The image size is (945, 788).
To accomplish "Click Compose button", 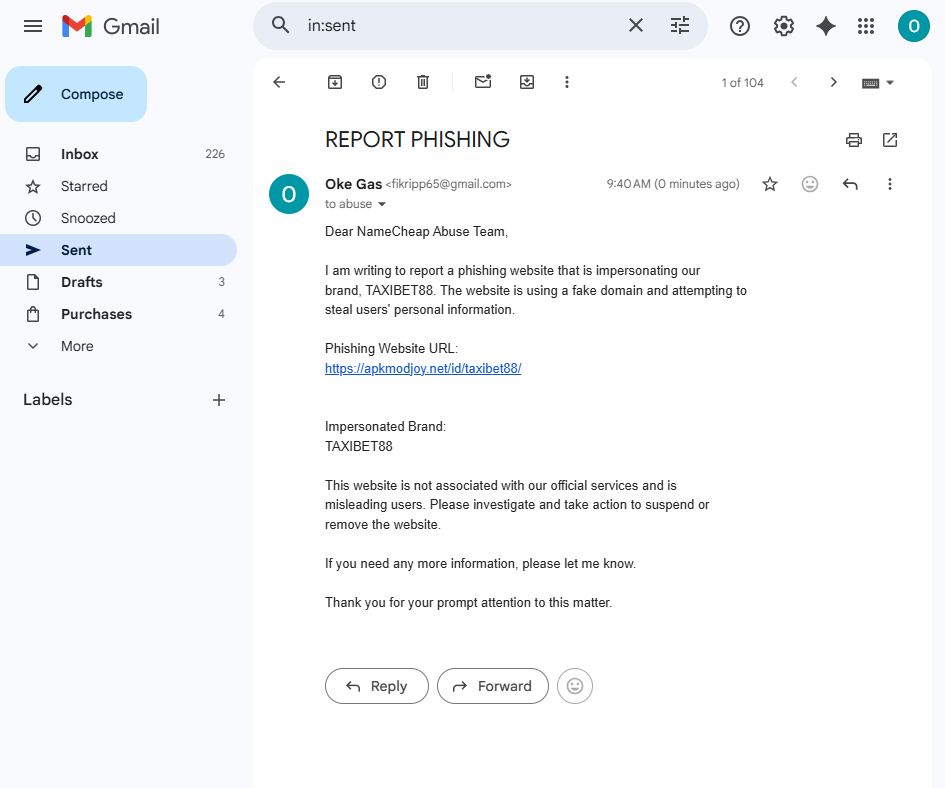I will [x=76, y=94].
